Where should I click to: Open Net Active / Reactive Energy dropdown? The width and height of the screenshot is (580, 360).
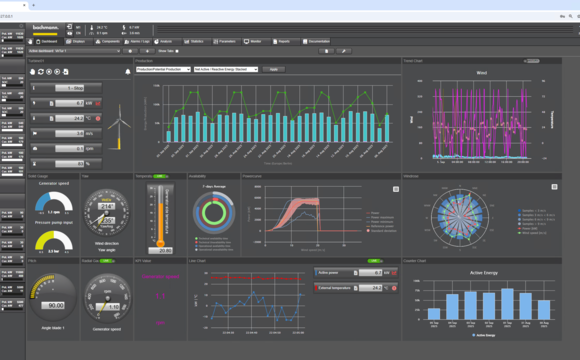(x=226, y=69)
